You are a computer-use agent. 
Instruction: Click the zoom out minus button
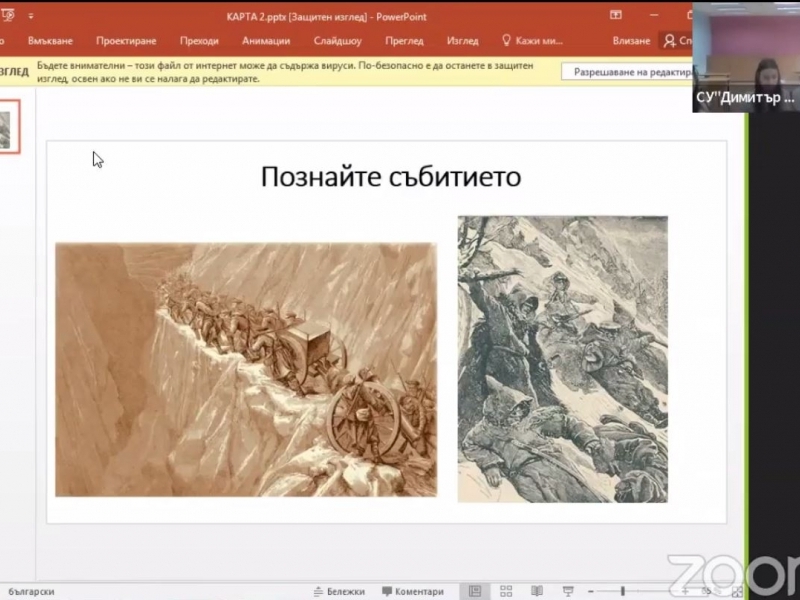590,591
